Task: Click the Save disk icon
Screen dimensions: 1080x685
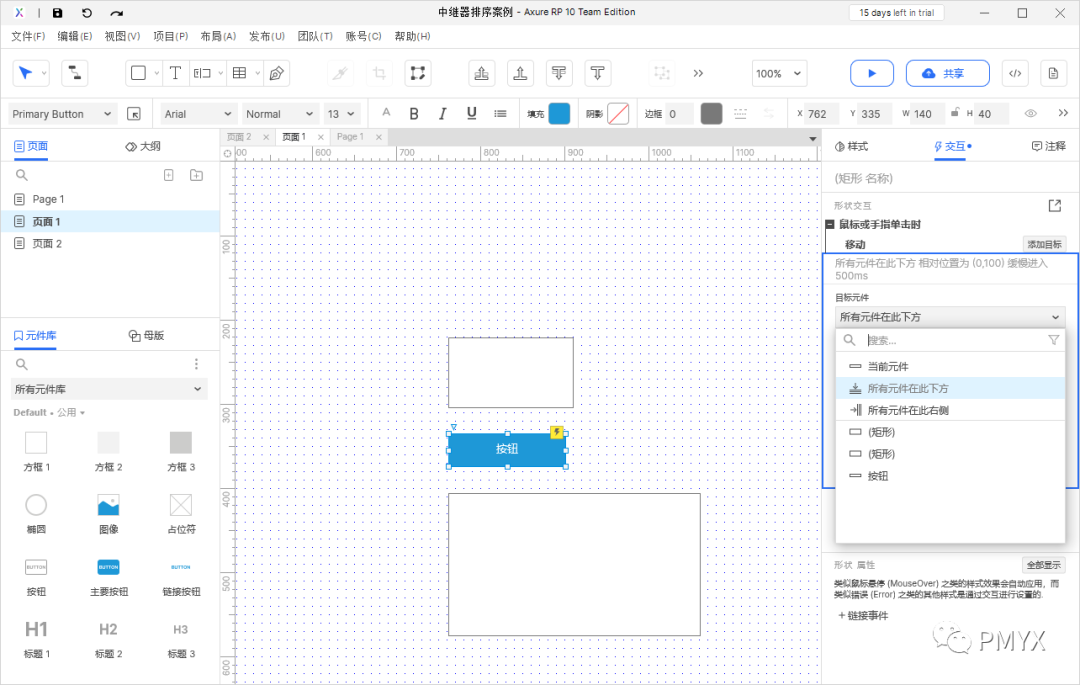Action: (57, 13)
